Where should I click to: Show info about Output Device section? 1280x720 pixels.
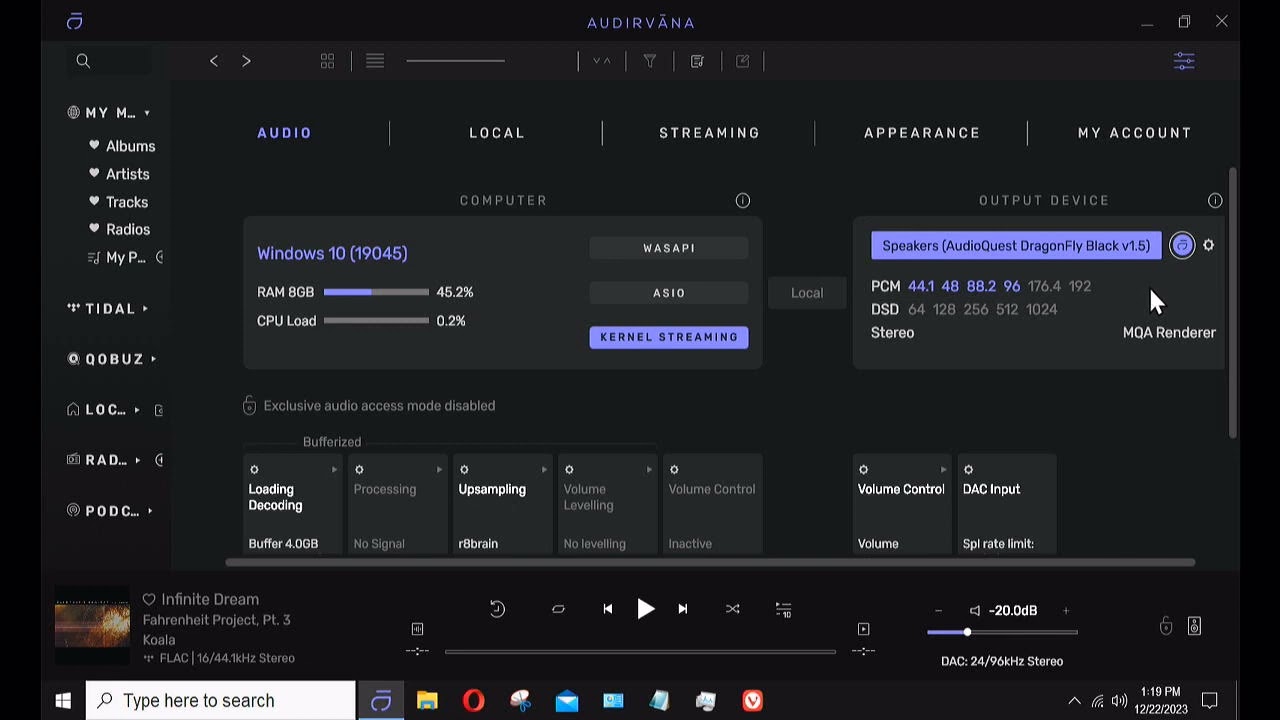point(1215,200)
